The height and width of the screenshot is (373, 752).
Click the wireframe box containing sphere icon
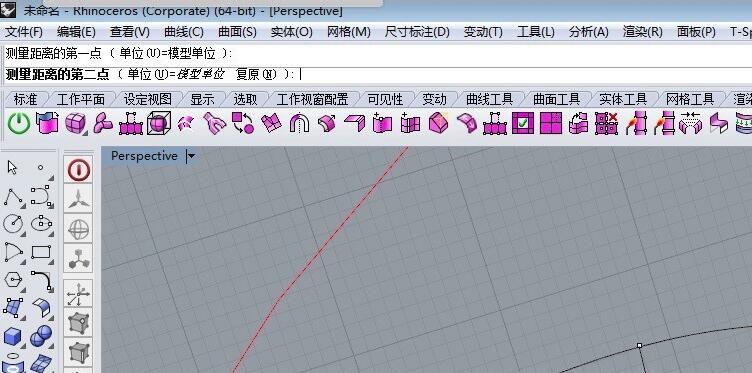[159, 124]
